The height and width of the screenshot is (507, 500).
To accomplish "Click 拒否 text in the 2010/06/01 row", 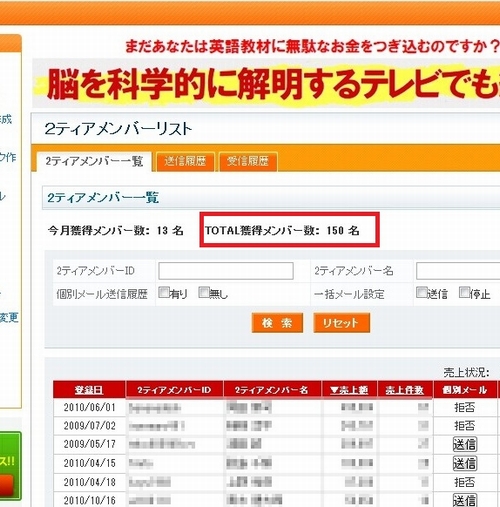I will tap(465, 407).
